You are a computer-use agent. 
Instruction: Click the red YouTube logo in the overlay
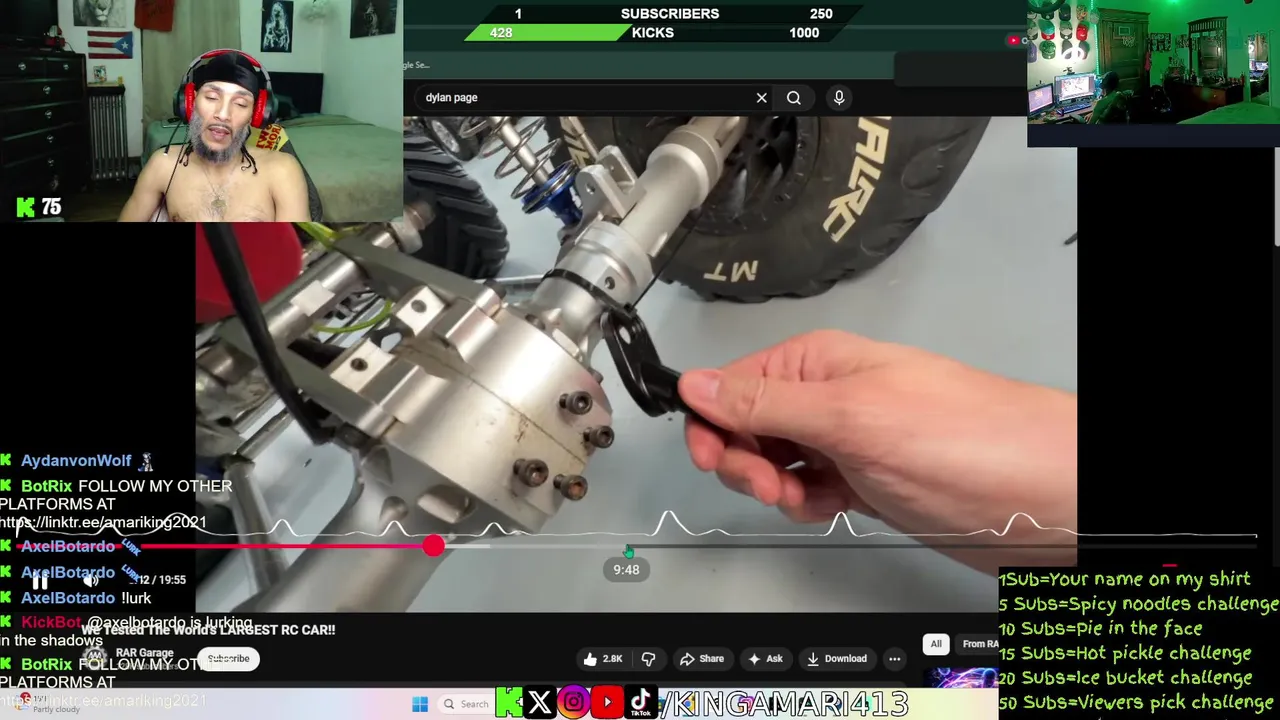tap(607, 703)
